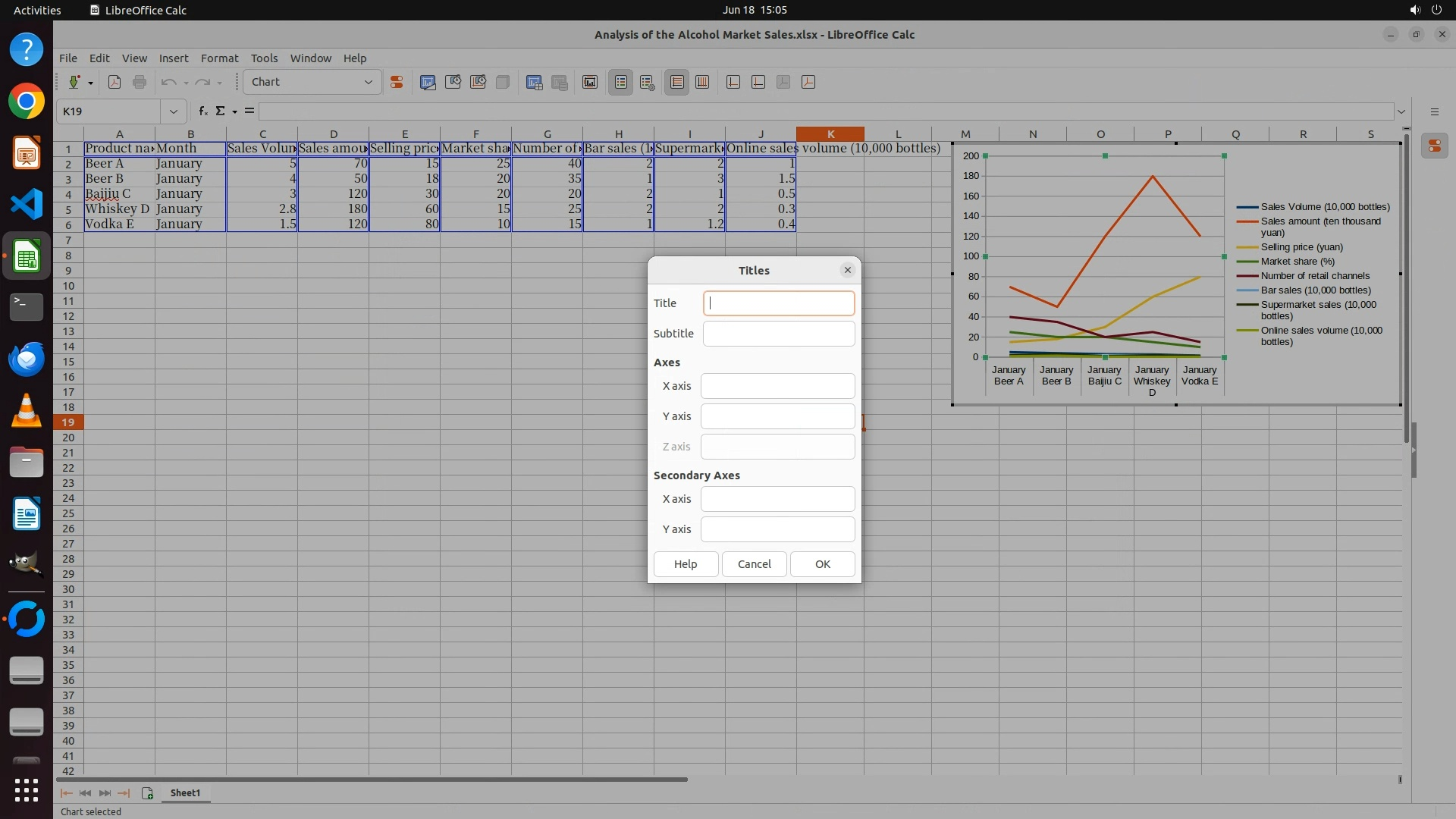Expand the chart element selector dropdown
The height and width of the screenshot is (819, 1456).
point(368,82)
